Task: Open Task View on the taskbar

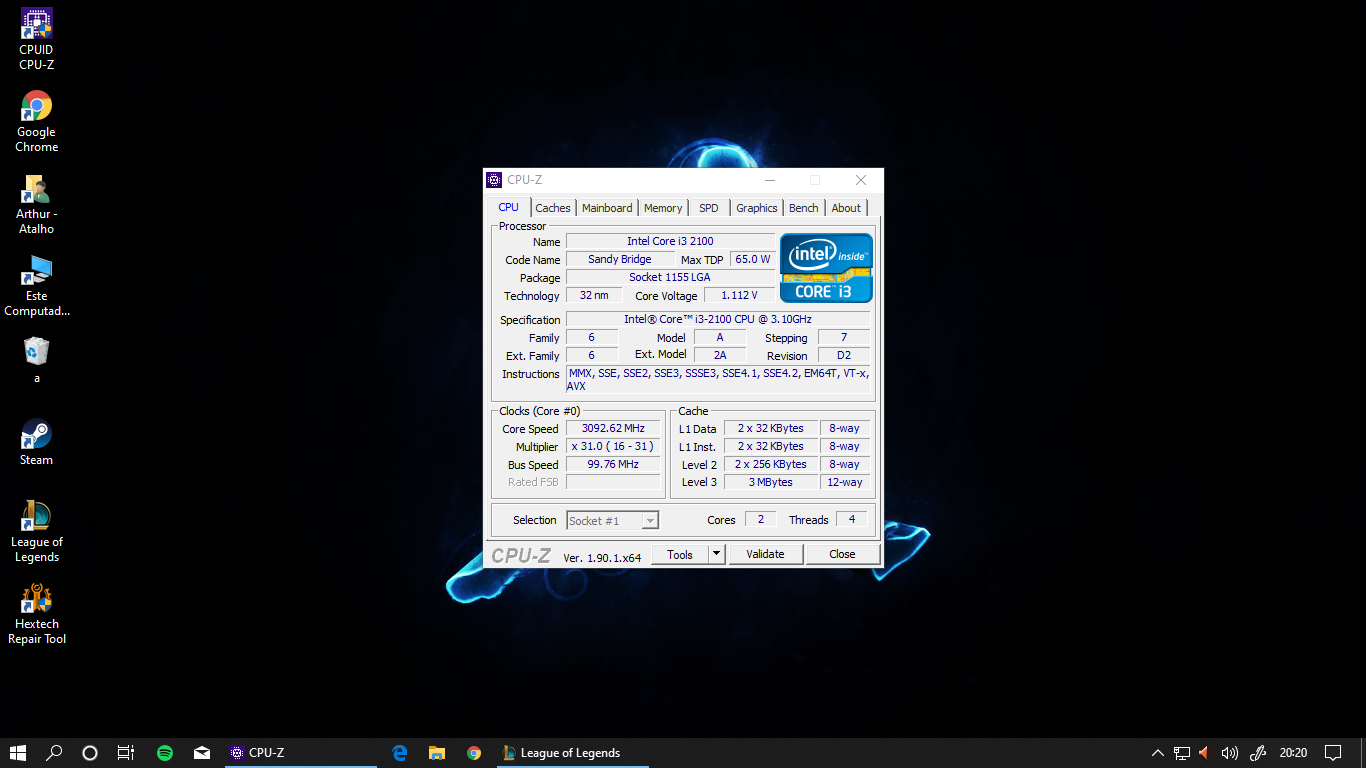Action: click(x=125, y=753)
